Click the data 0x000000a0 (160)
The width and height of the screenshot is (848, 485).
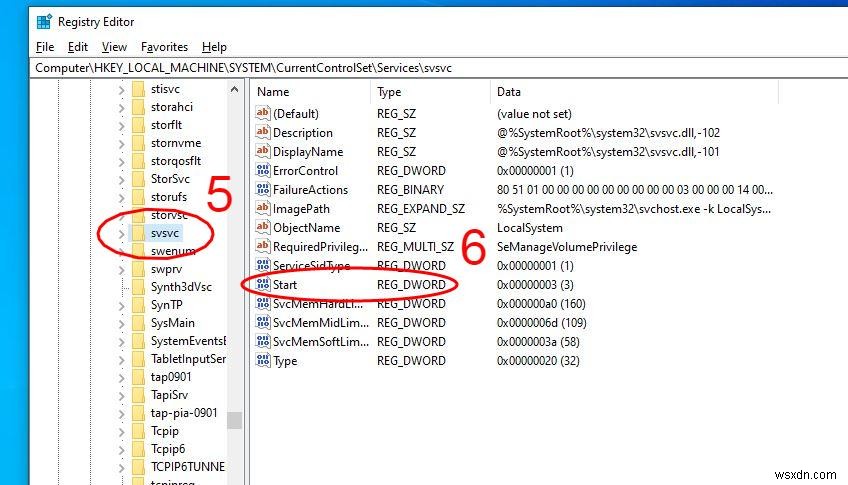coord(541,303)
